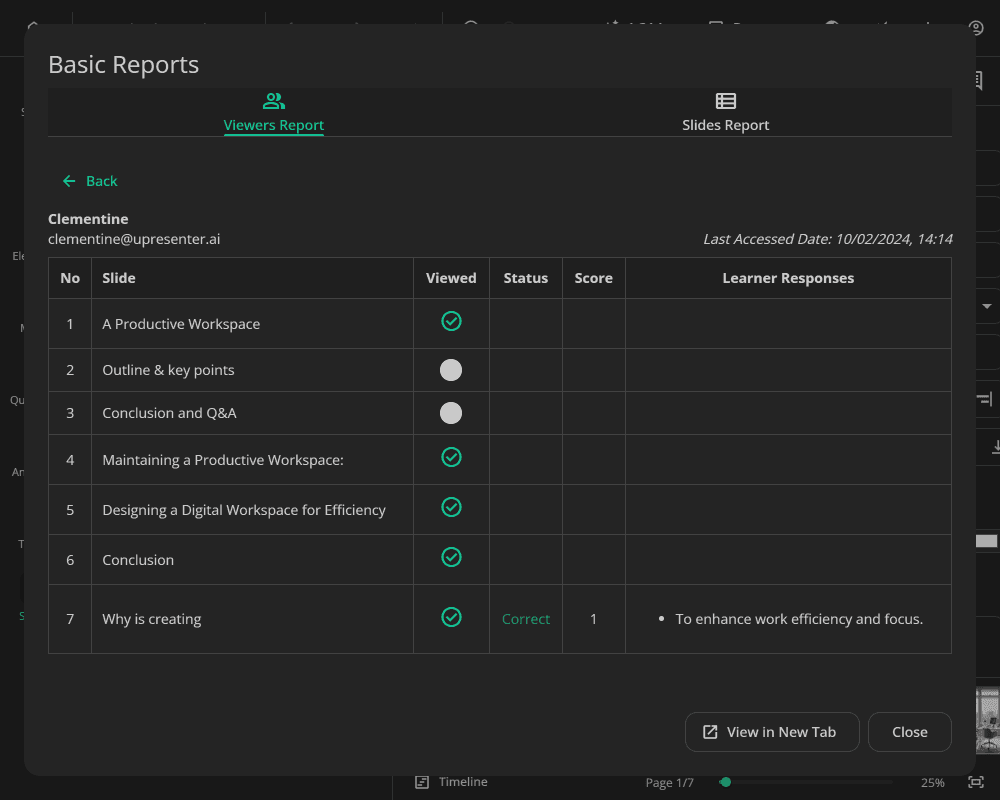This screenshot has height=800, width=1000.
Task: Switch to the Slides Report tab
Action: tap(726, 125)
